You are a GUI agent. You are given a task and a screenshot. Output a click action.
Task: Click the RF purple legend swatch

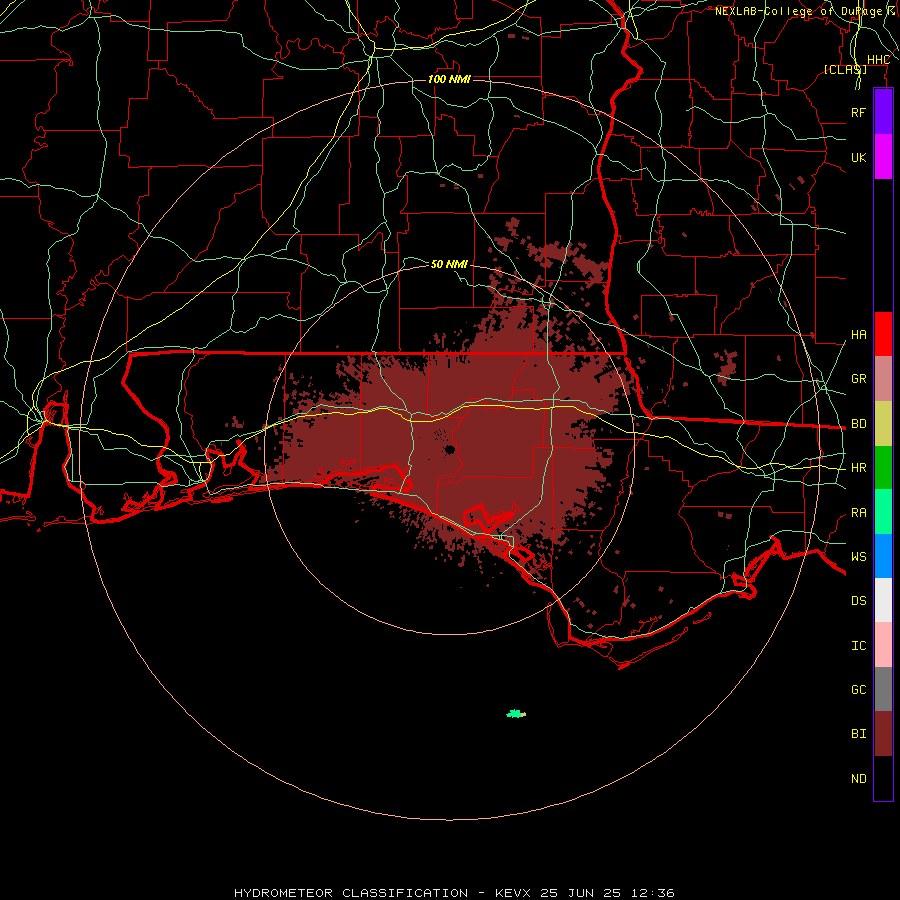(883, 112)
